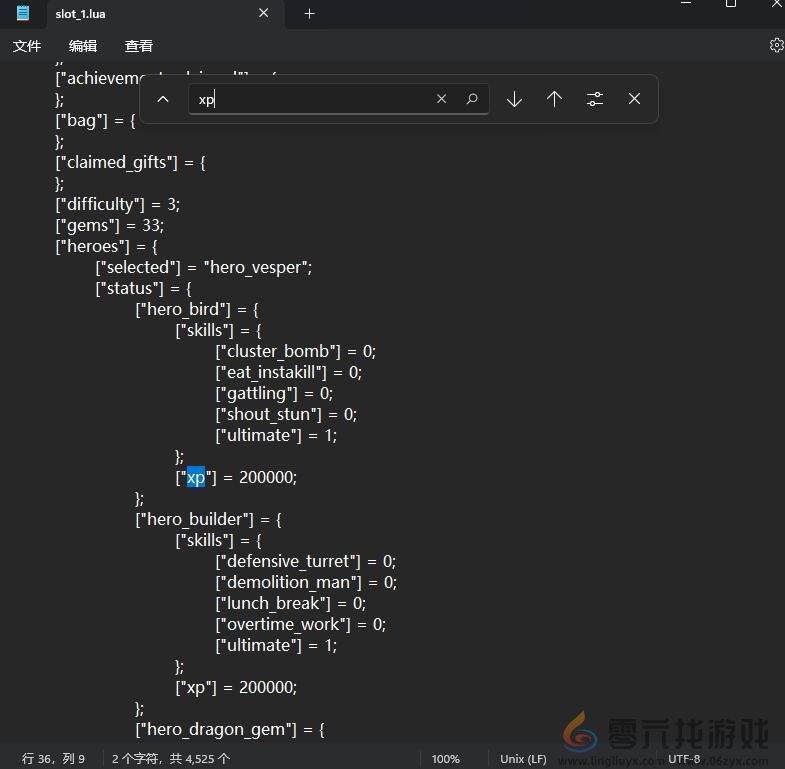Click the highlighted xp match in text
The height and width of the screenshot is (769, 785).
click(x=196, y=478)
